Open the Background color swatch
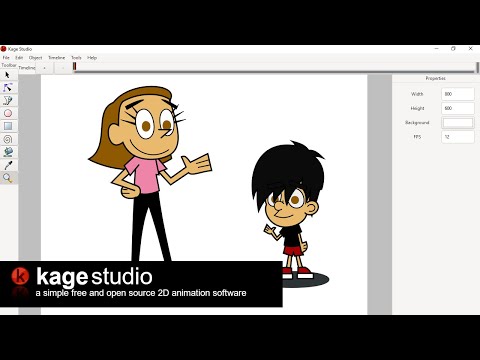The width and height of the screenshot is (480, 360). click(458, 123)
